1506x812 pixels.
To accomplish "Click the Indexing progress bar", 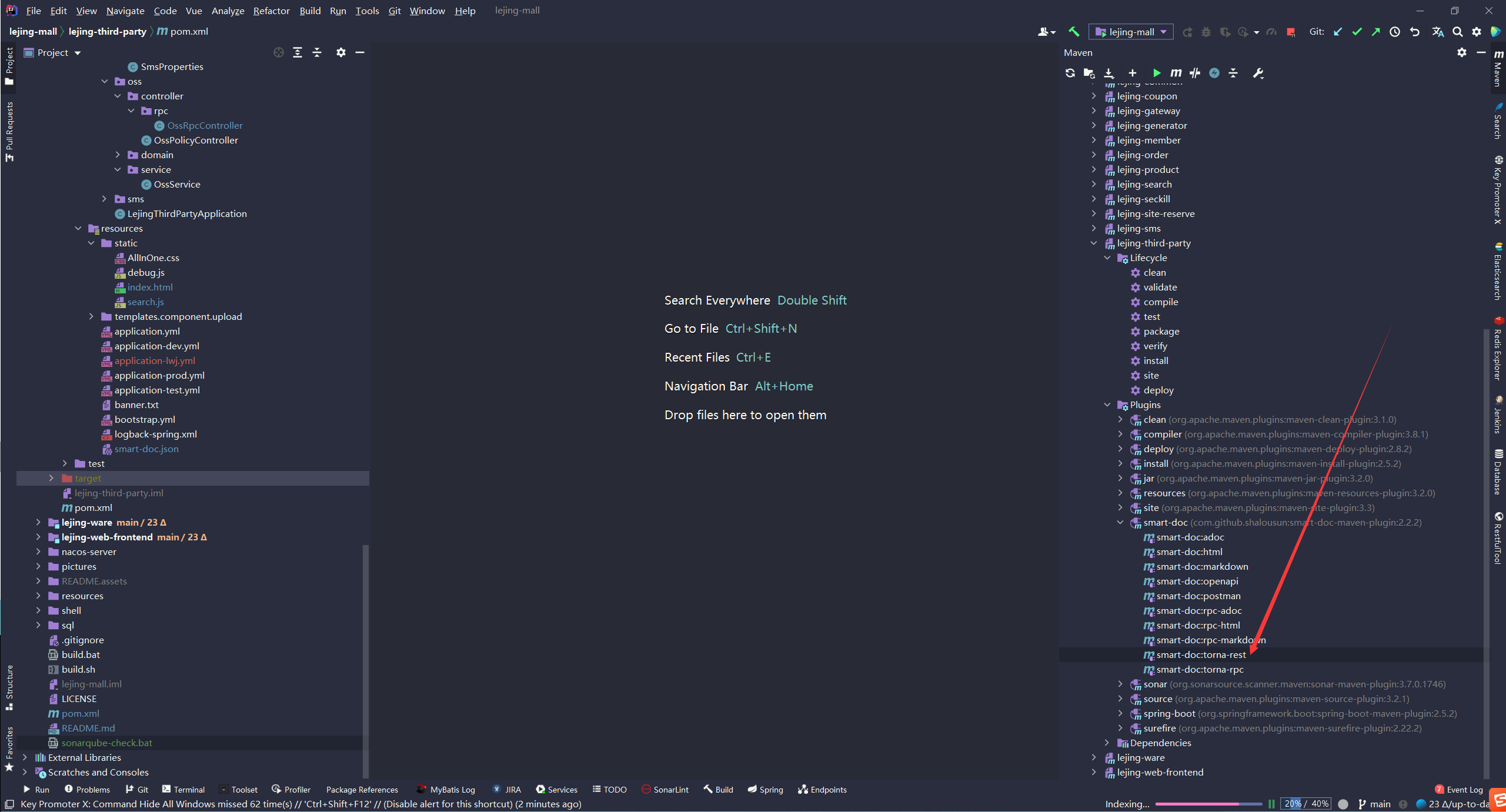I will point(1208,804).
